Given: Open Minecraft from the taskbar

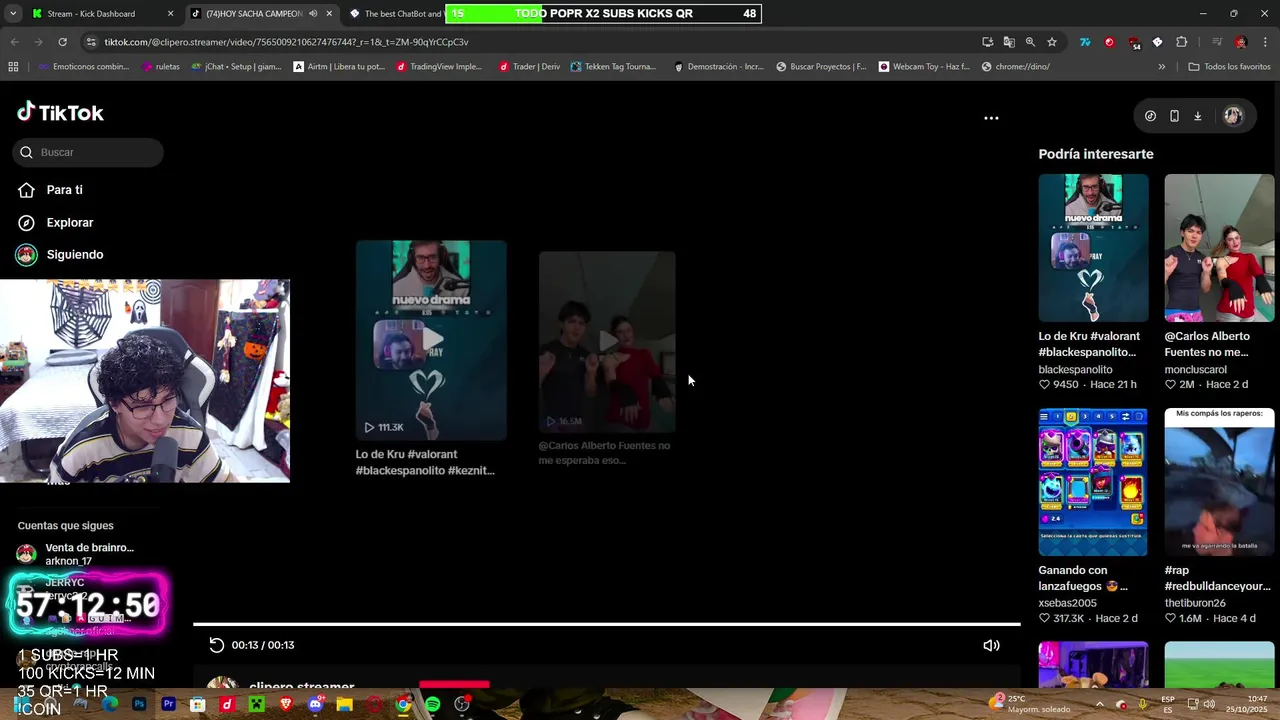Looking at the screenshot, I should [x=256, y=704].
